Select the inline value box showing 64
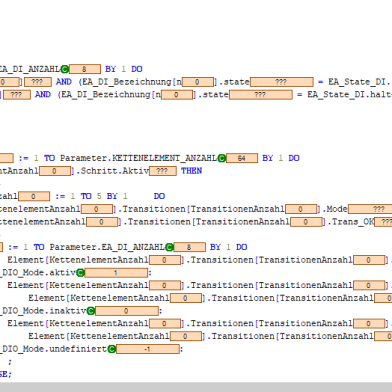 [x=242, y=158]
